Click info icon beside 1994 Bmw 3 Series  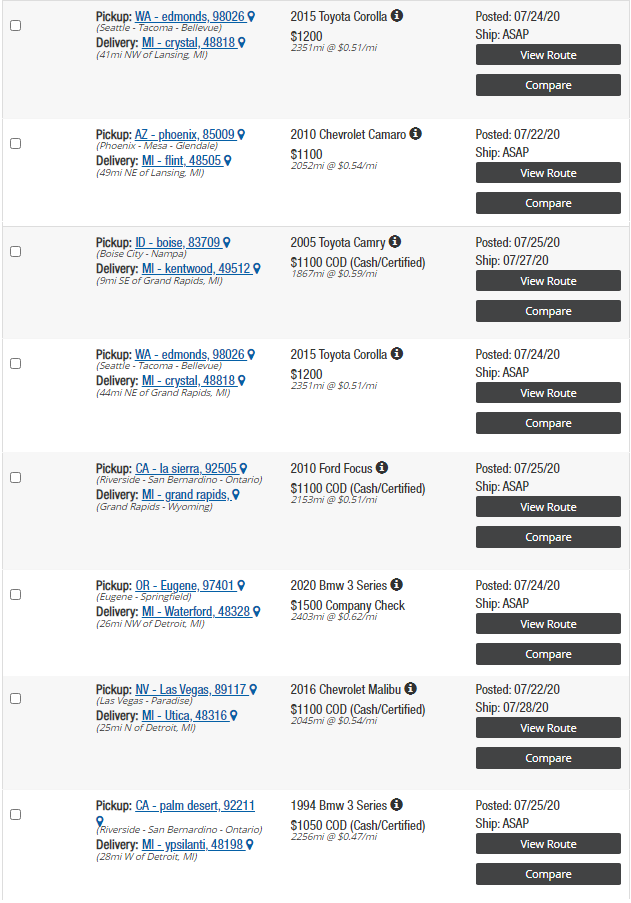point(396,805)
